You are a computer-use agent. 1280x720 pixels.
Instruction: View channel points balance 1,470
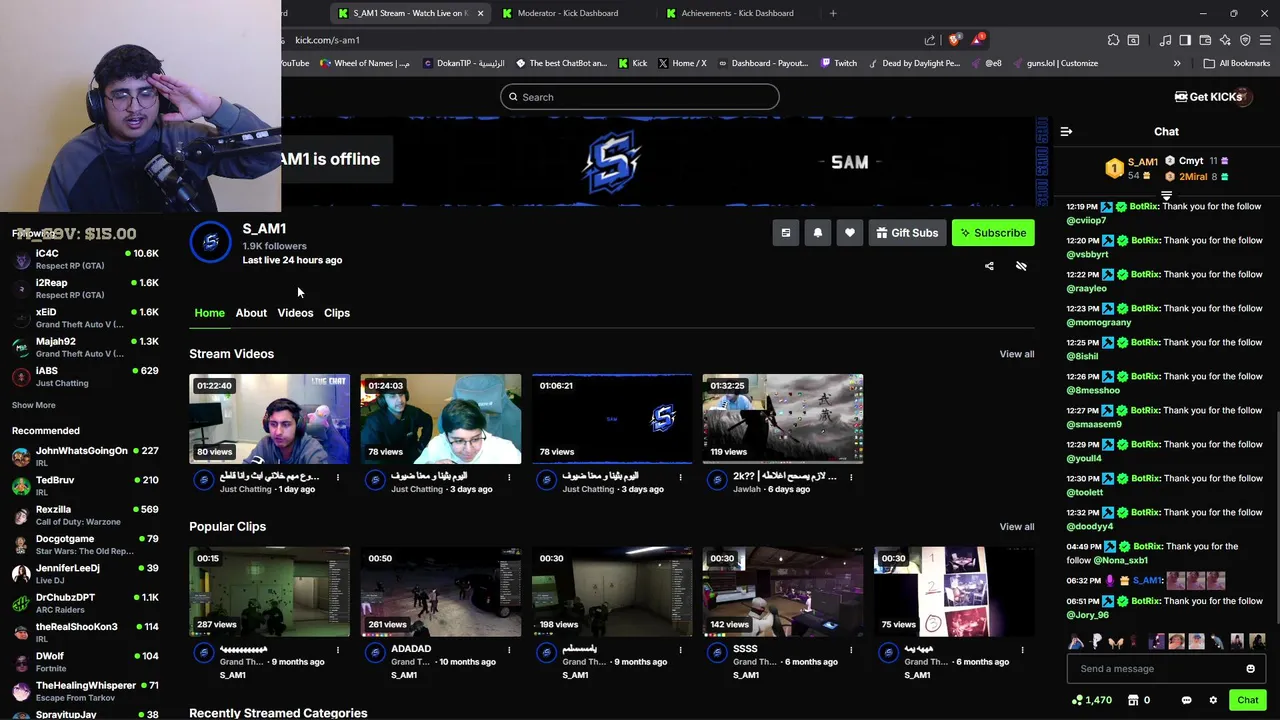1091,700
